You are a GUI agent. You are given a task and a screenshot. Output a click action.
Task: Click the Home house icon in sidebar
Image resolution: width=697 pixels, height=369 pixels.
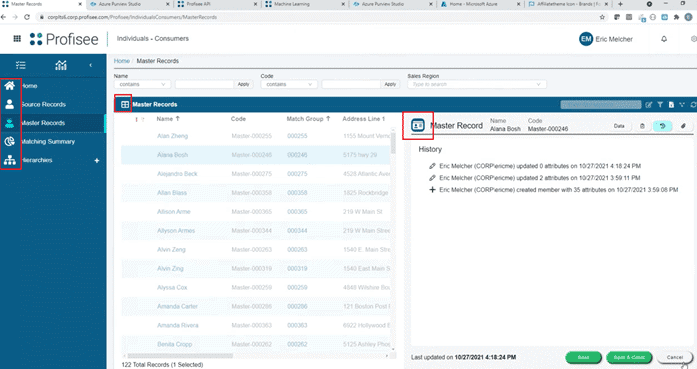[10, 85]
